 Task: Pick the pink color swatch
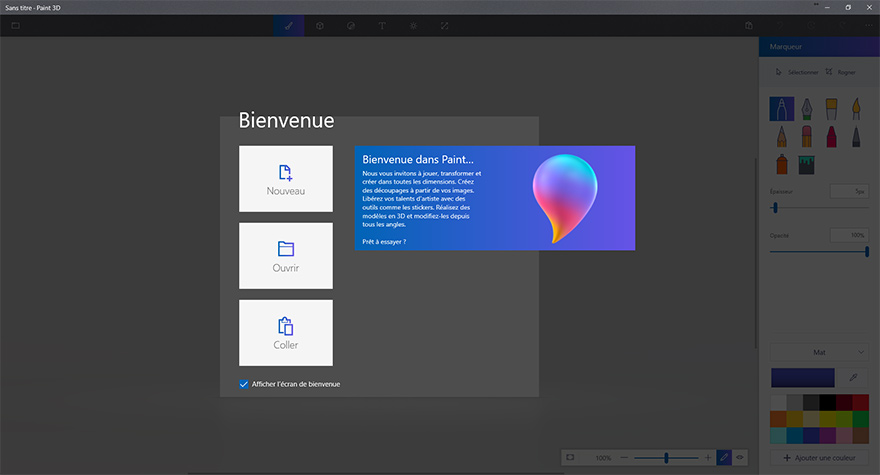844,435
